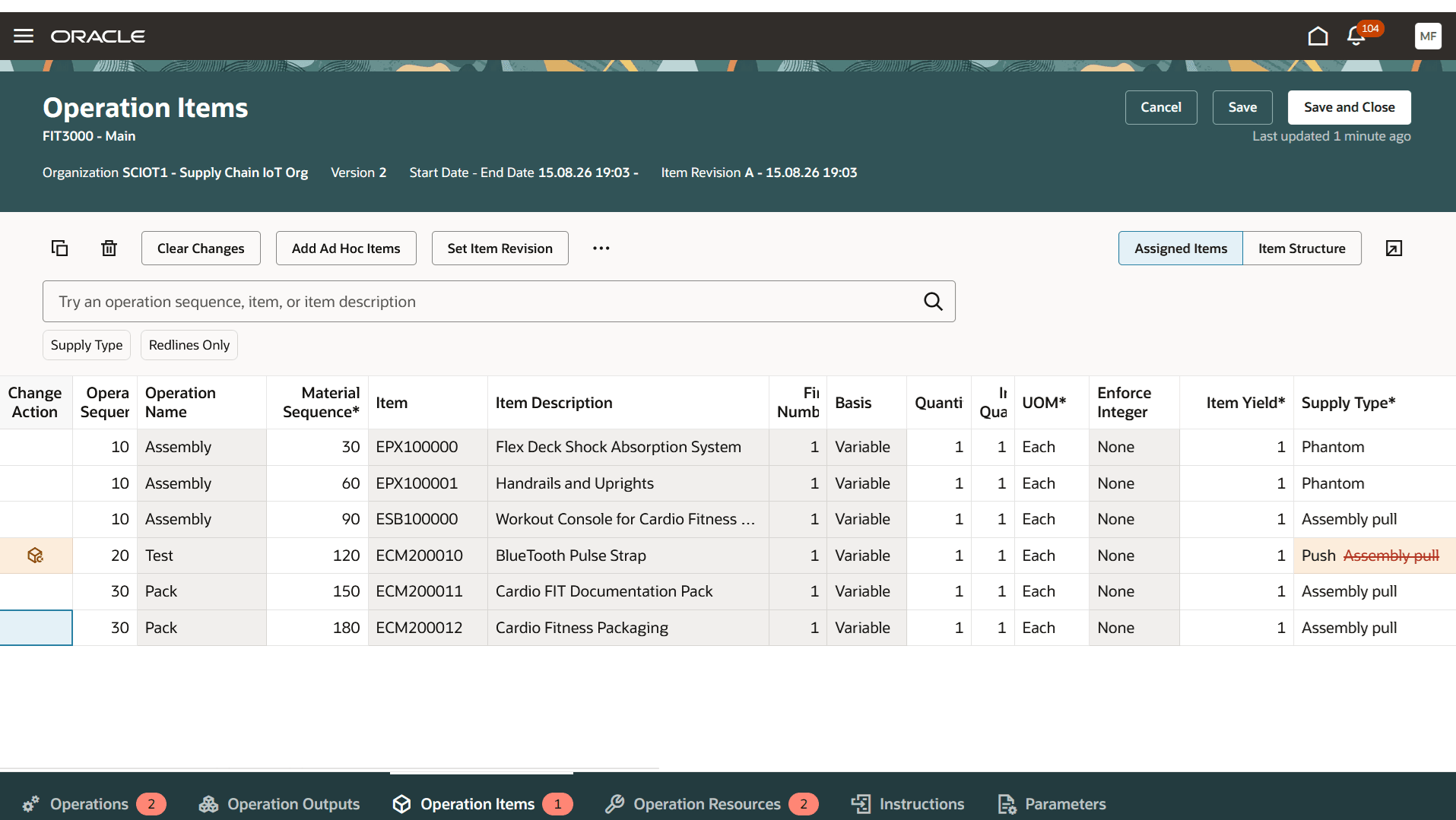
Task: Open the more actions ellipsis menu
Action: (601, 248)
